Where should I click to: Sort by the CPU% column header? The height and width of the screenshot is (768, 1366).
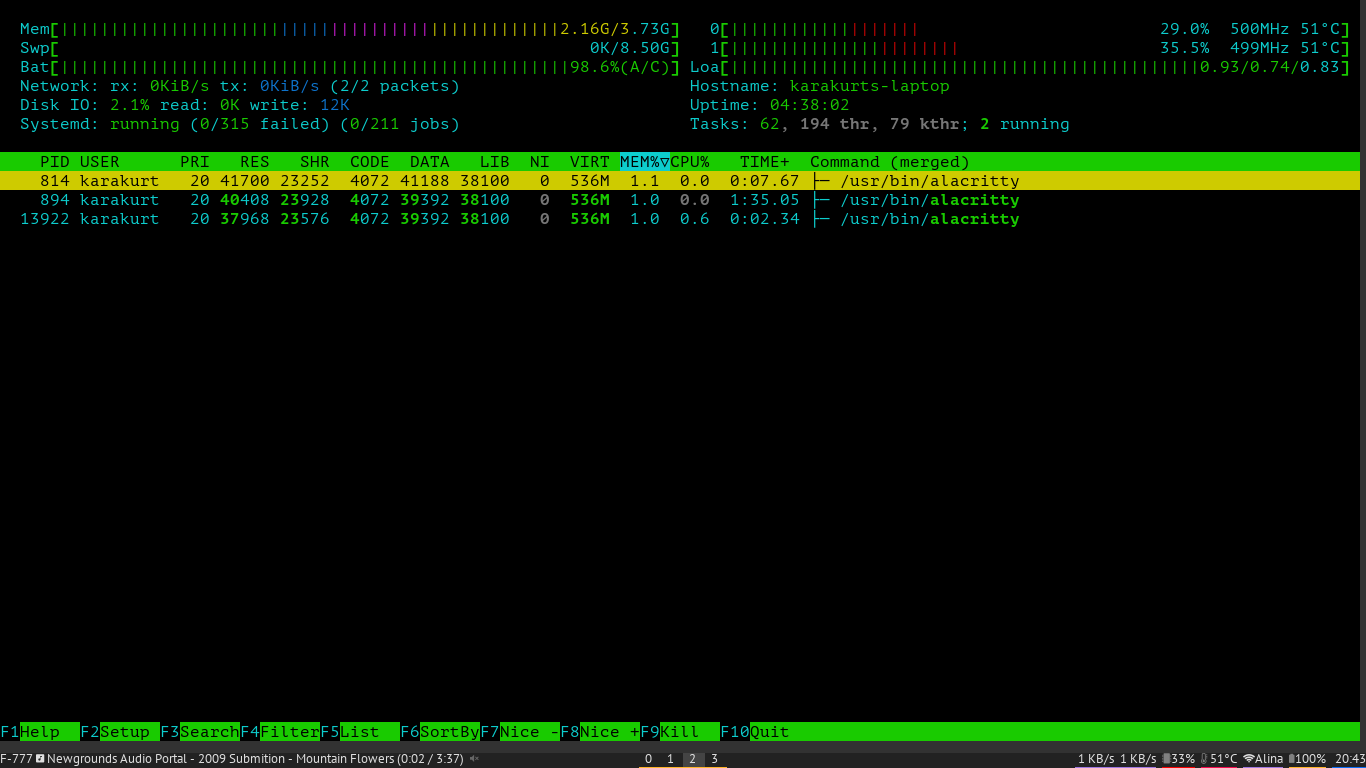click(690, 162)
